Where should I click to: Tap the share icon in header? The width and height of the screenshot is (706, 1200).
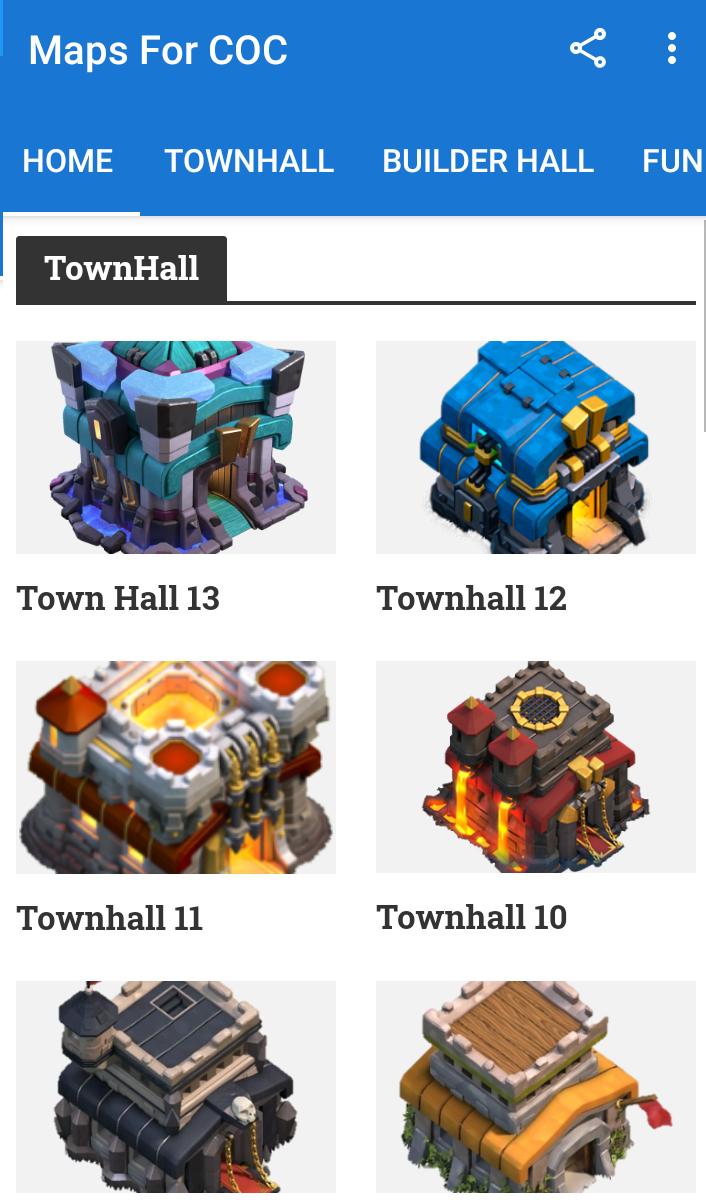(588, 49)
